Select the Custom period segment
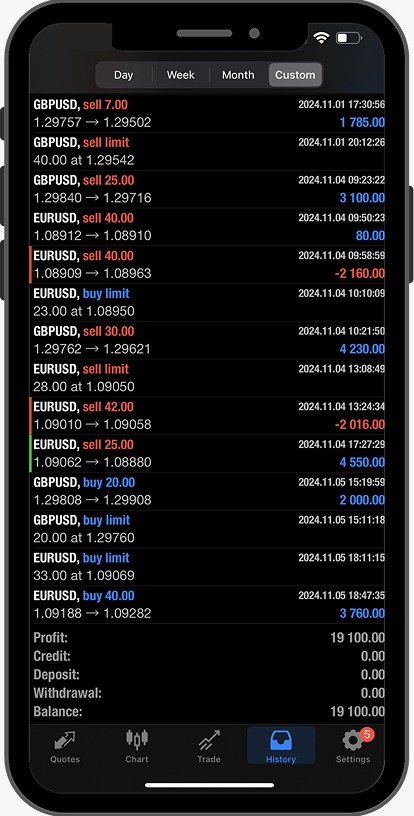Screen dimensions: 414x816 coord(295,75)
